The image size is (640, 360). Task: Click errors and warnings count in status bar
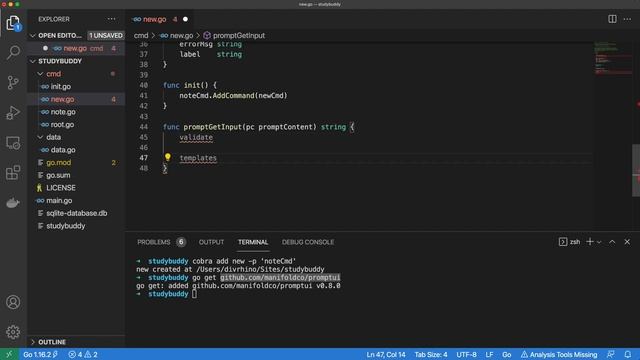tap(83, 354)
